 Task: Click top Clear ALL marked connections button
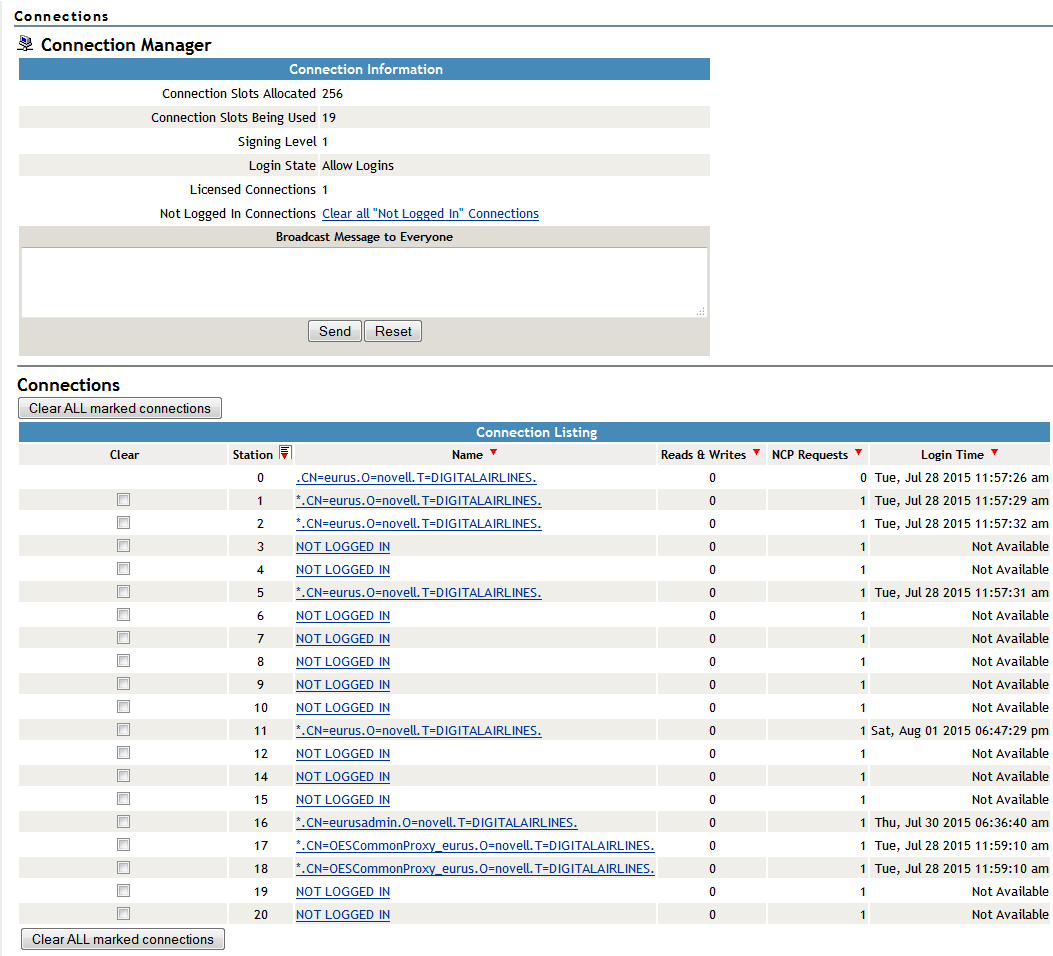point(120,408)
